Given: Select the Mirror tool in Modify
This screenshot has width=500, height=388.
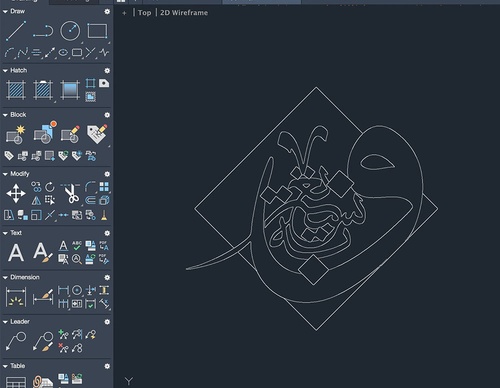Looking at the screenshot, I should (x=36, y=200).
